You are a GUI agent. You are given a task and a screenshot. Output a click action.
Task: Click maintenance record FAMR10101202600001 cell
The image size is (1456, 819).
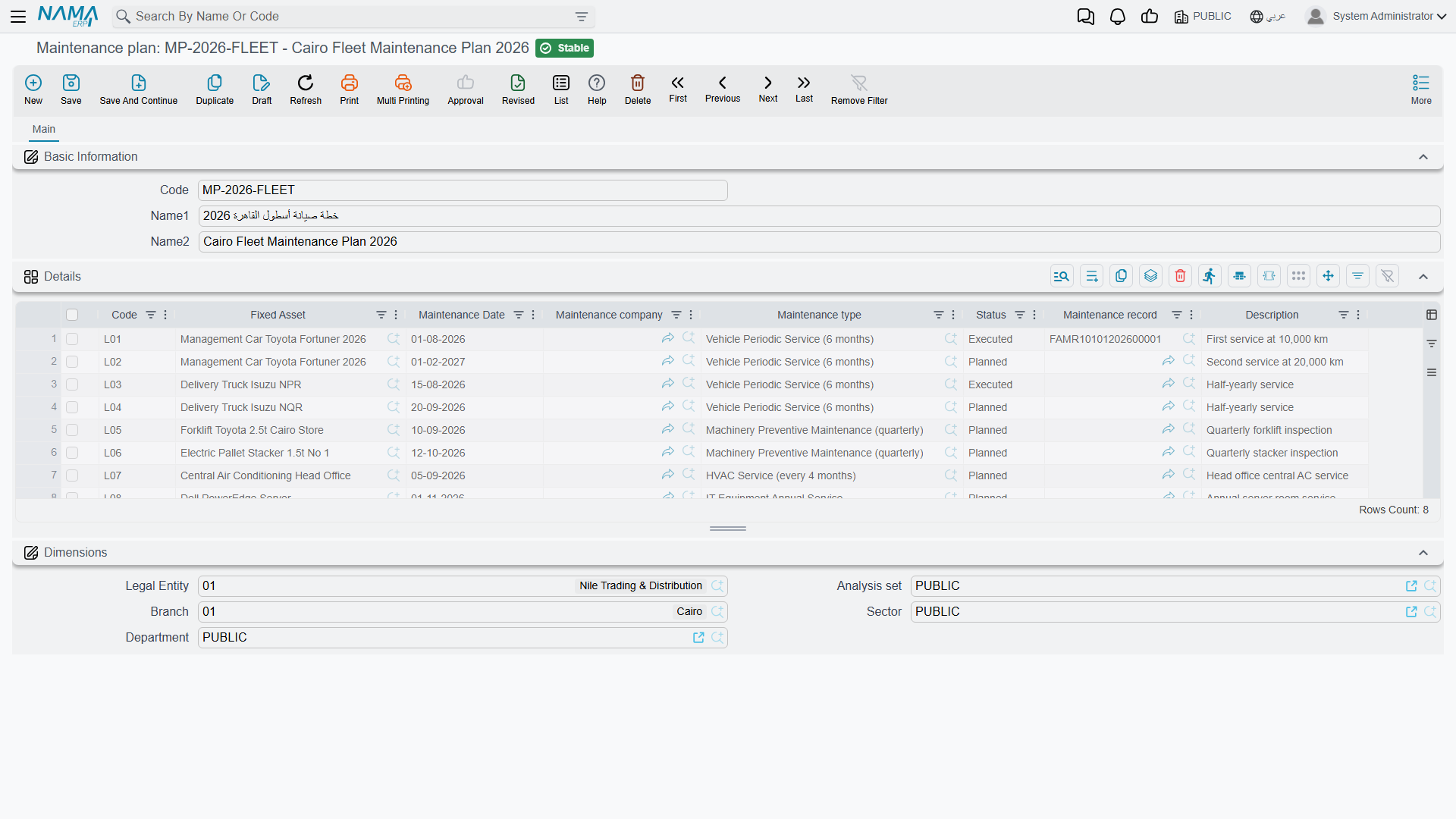(1105, 339)
